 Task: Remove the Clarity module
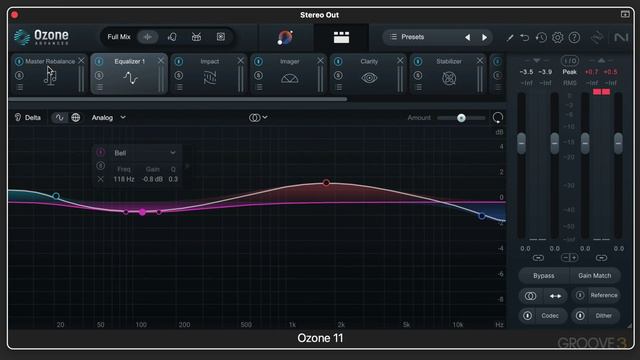400,61
